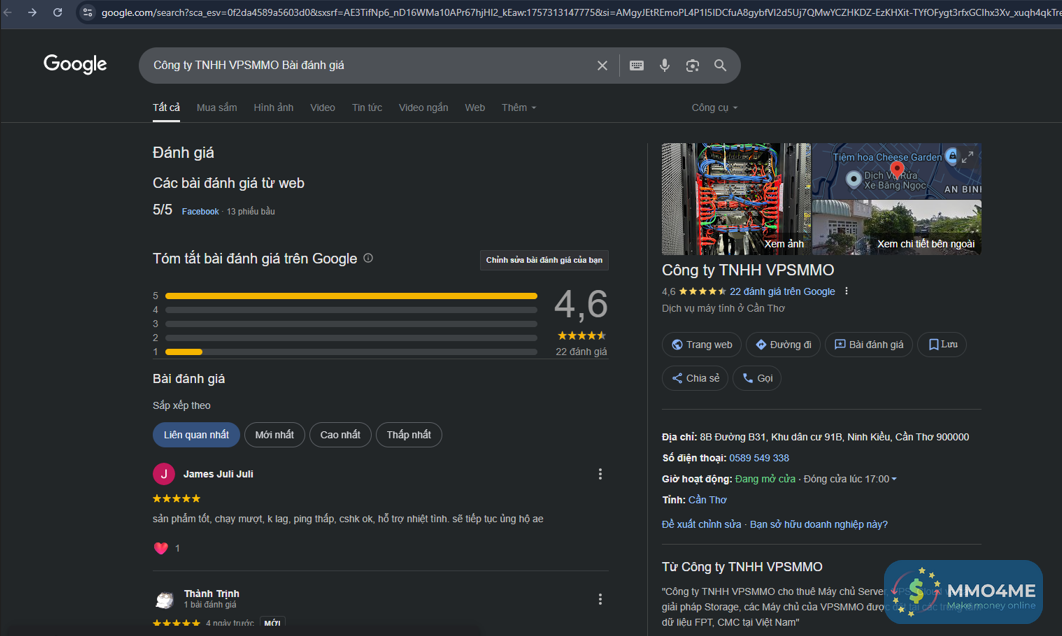The width and height of the screenshot is (1062, 636).
Task: Click the Gọi call button
Action: click(x=757, y=378)
